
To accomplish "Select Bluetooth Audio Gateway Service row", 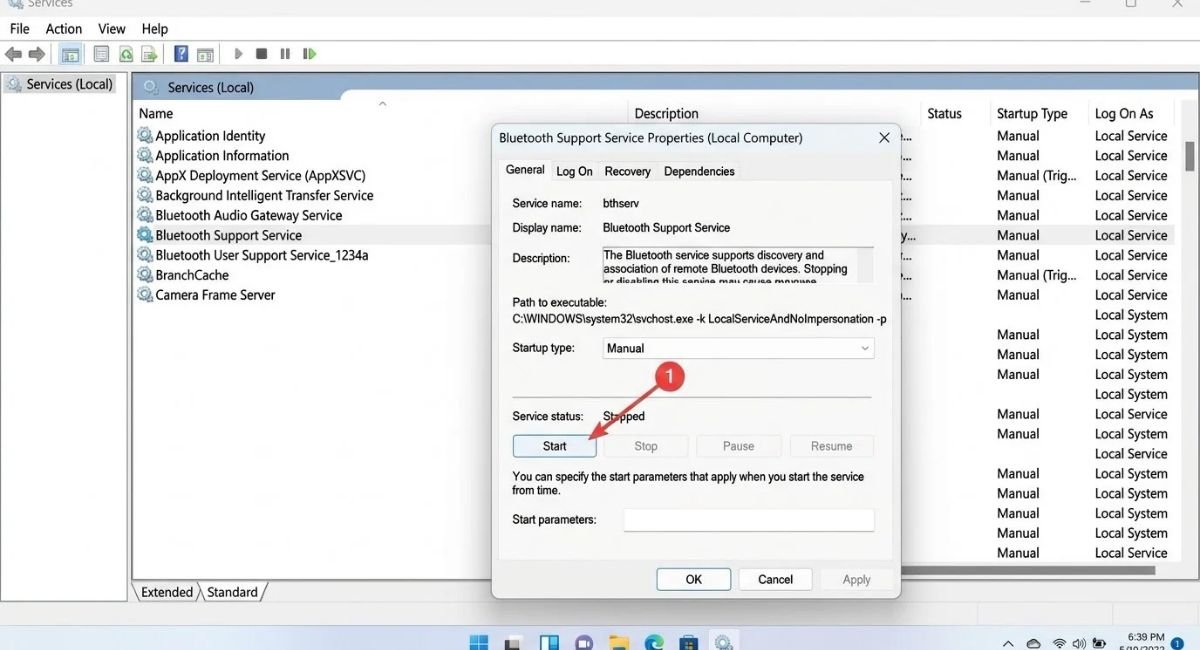I will coord(248,215).
